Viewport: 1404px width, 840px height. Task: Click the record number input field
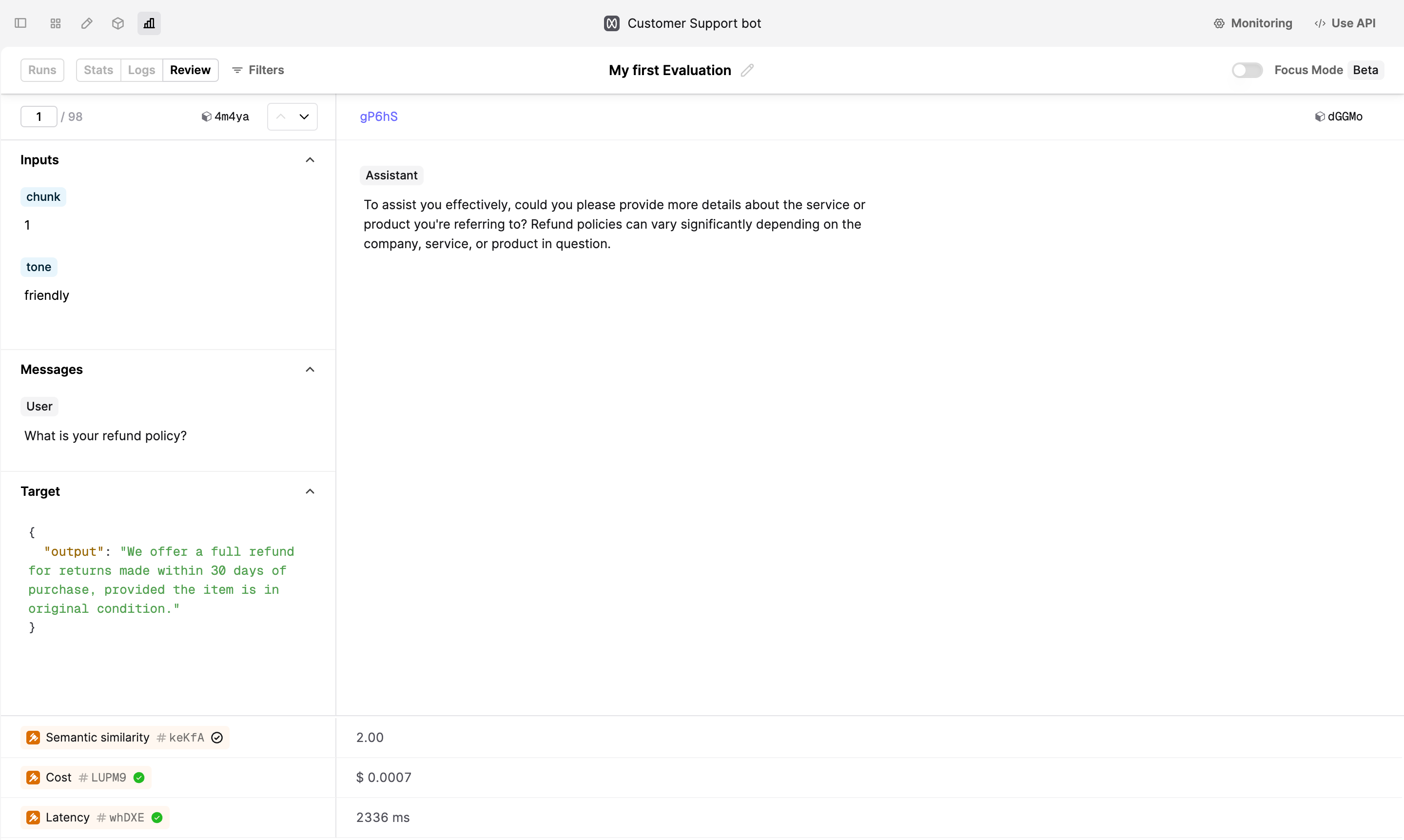click(x=39, y=117)
